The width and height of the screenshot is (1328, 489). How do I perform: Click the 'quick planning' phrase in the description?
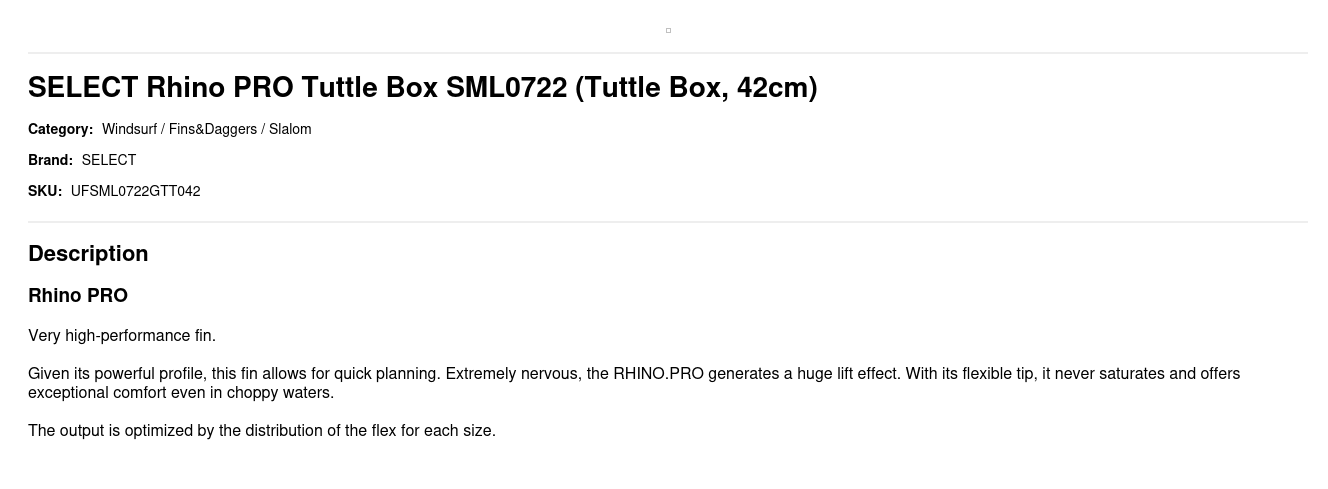tap(387, 374)
